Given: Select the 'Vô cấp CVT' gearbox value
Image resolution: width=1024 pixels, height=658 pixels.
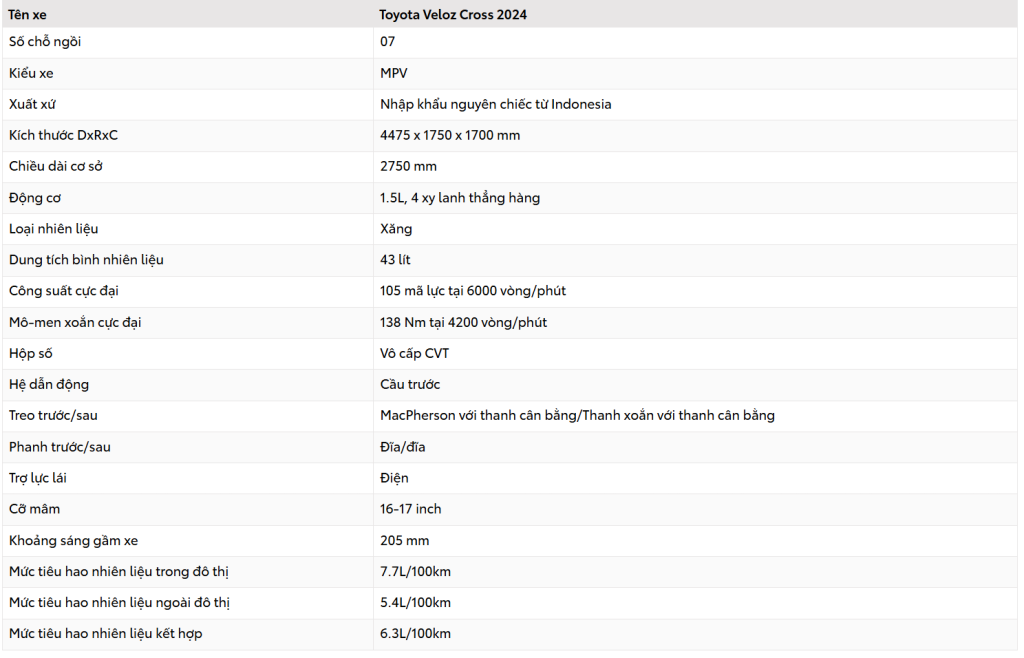Looking at the screenshot, I should point(415,354).
